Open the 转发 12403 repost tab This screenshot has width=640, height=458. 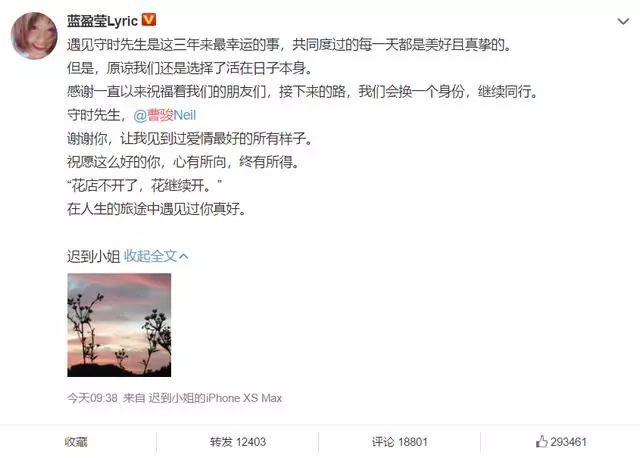pos(238,442)
